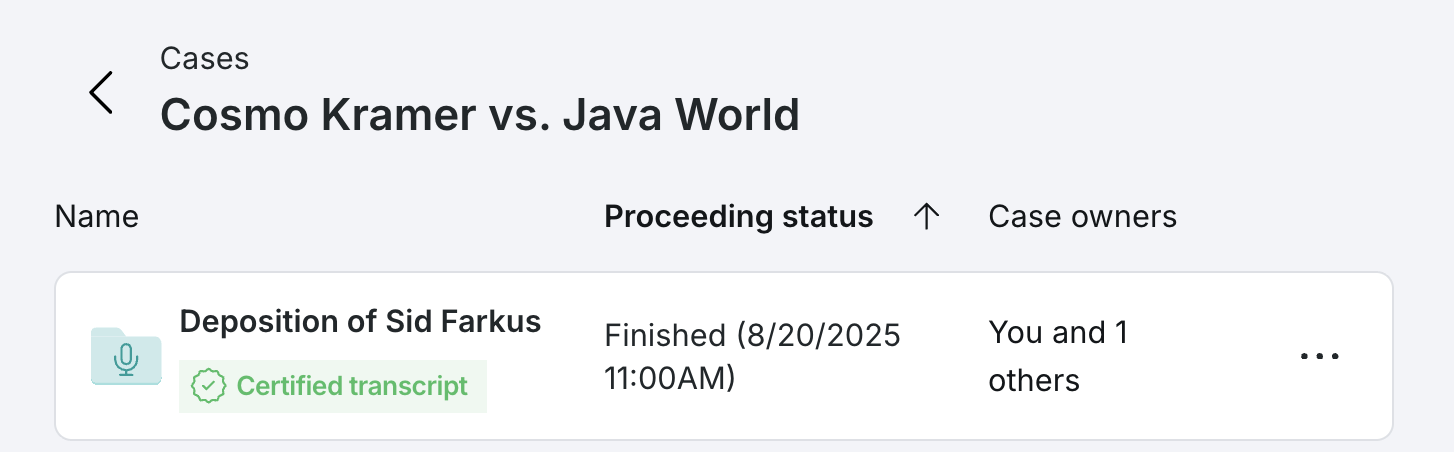Click the 11:00AM proceeding time
Viewport: 1454px width, 452px height.
click(670, 379)
